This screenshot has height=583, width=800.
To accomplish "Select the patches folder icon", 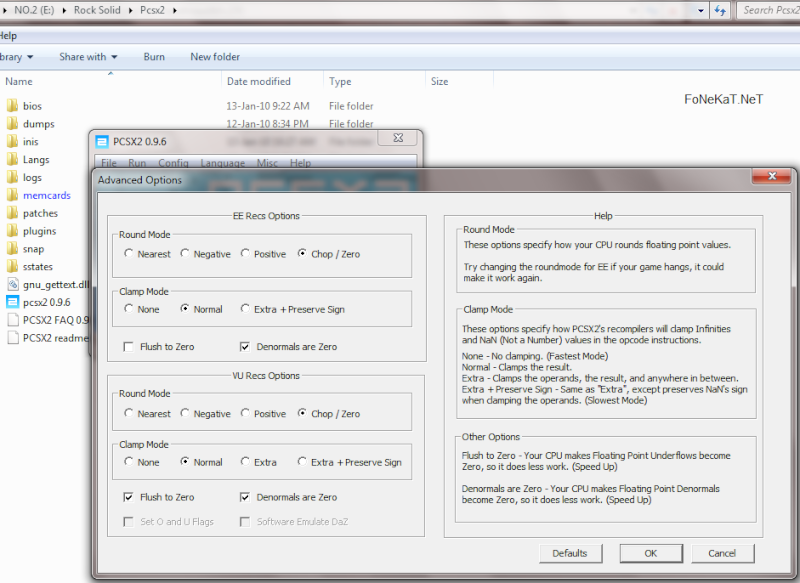I will (x=13, y=213).
